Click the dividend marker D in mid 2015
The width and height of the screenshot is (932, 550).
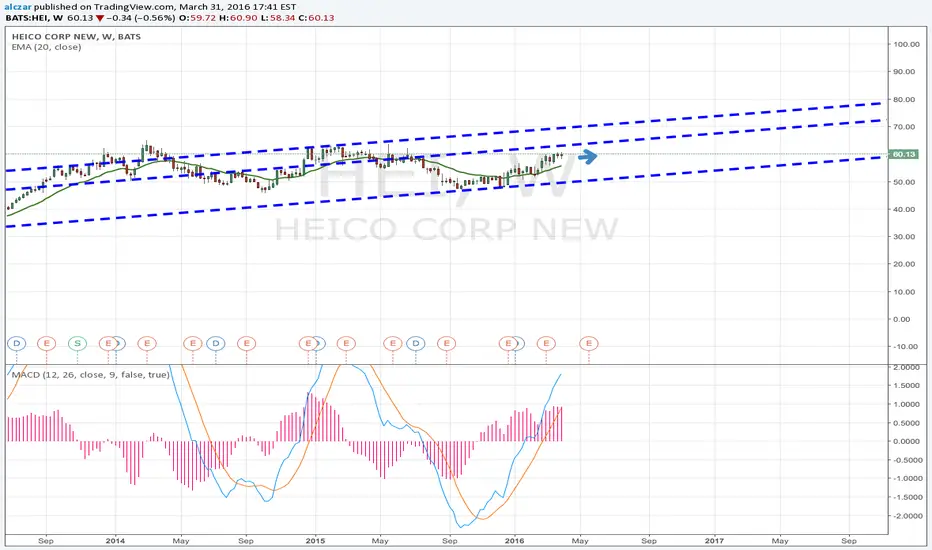(415, 343)
